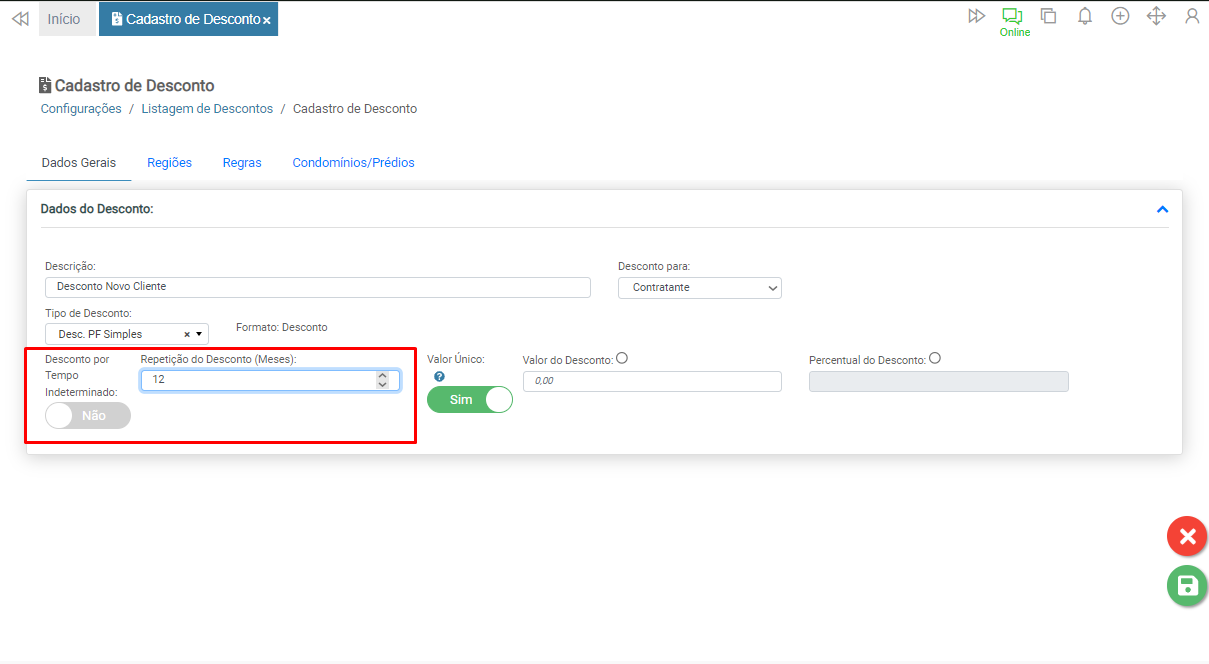Screen dimensions: 1209x664
Task: Open the user profile icon
Action: tap(1191, 16)
